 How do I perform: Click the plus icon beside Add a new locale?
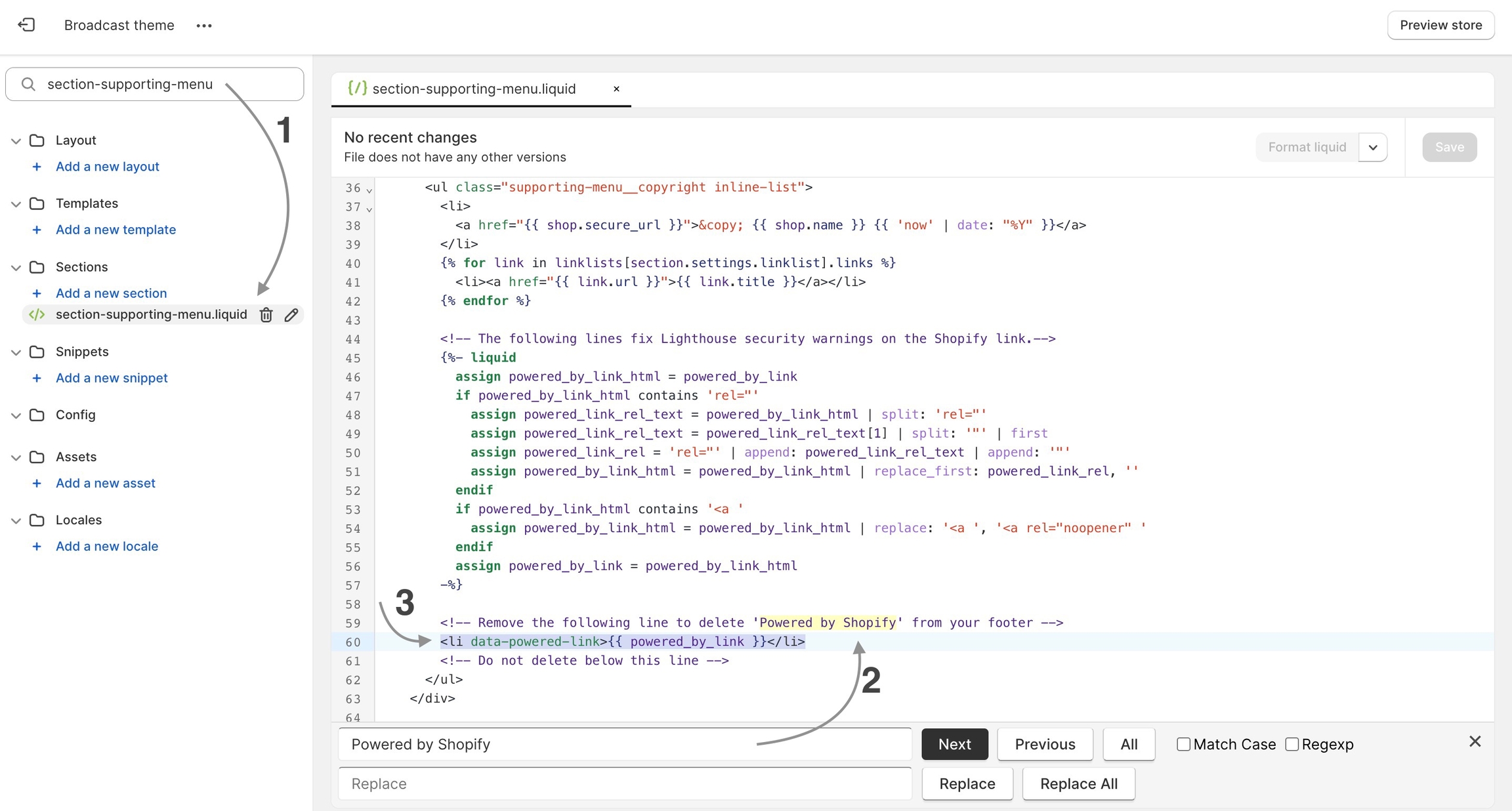coord(37,547)
